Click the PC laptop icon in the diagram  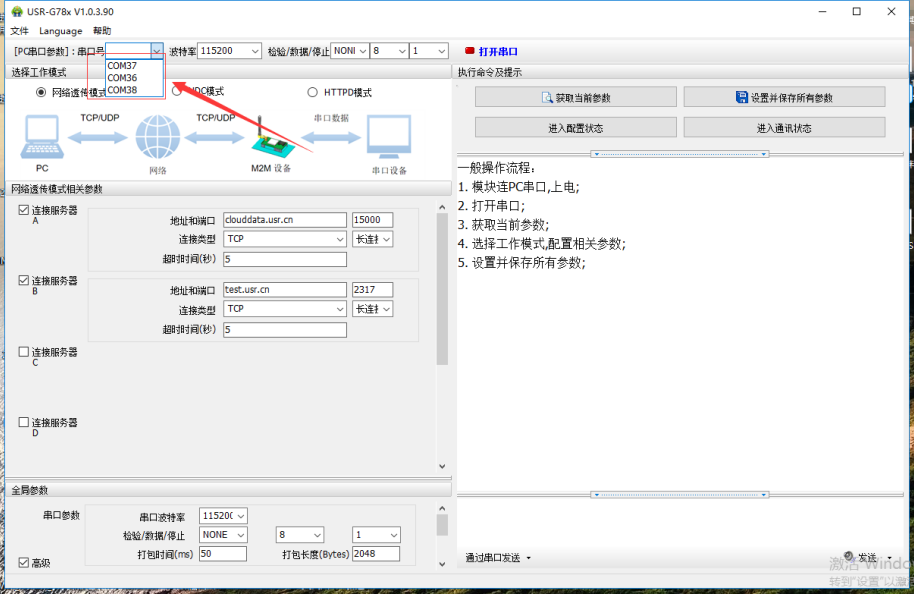click(x=42, y=137)
